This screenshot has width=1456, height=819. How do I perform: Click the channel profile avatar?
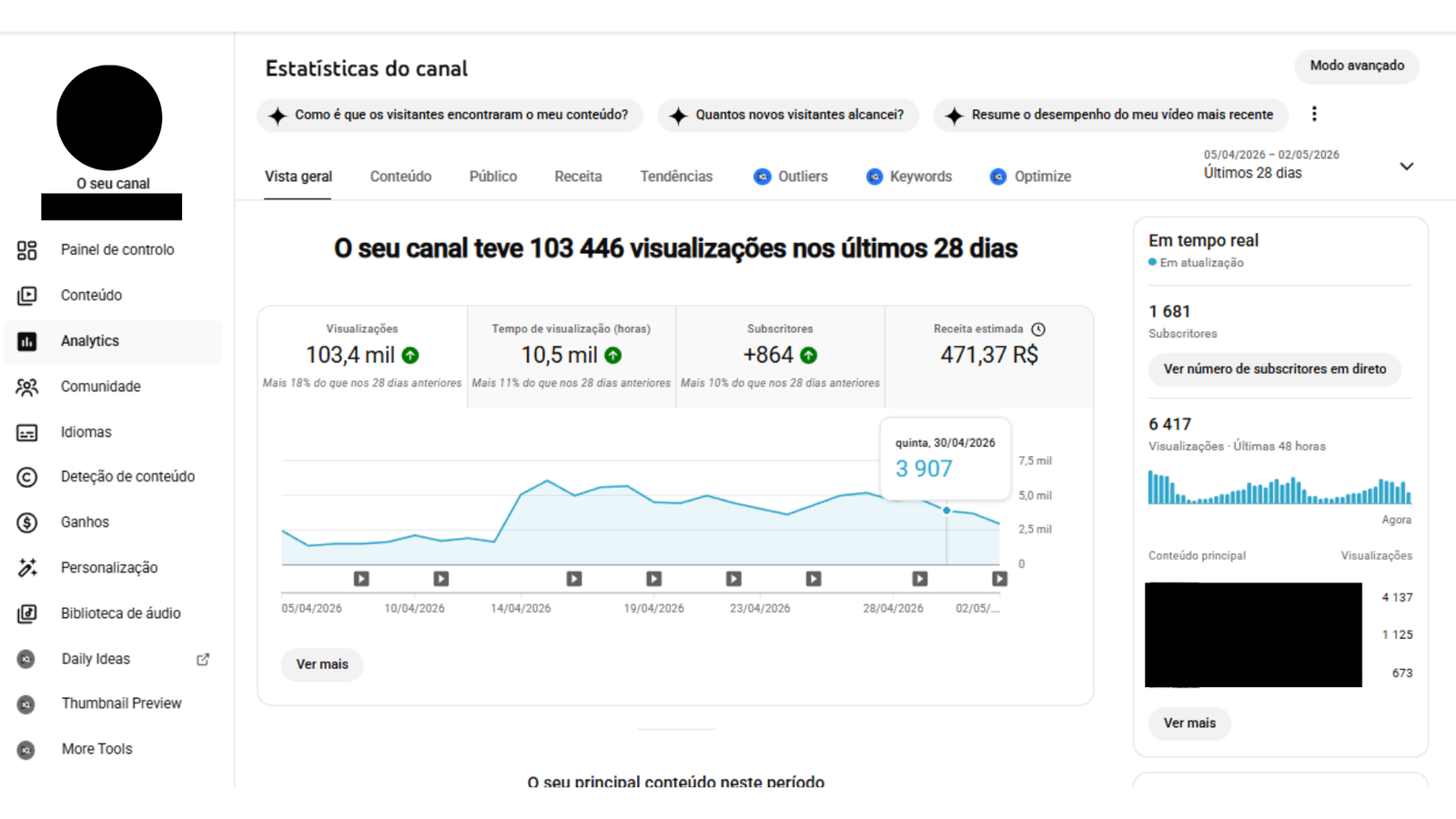point(109,117)
